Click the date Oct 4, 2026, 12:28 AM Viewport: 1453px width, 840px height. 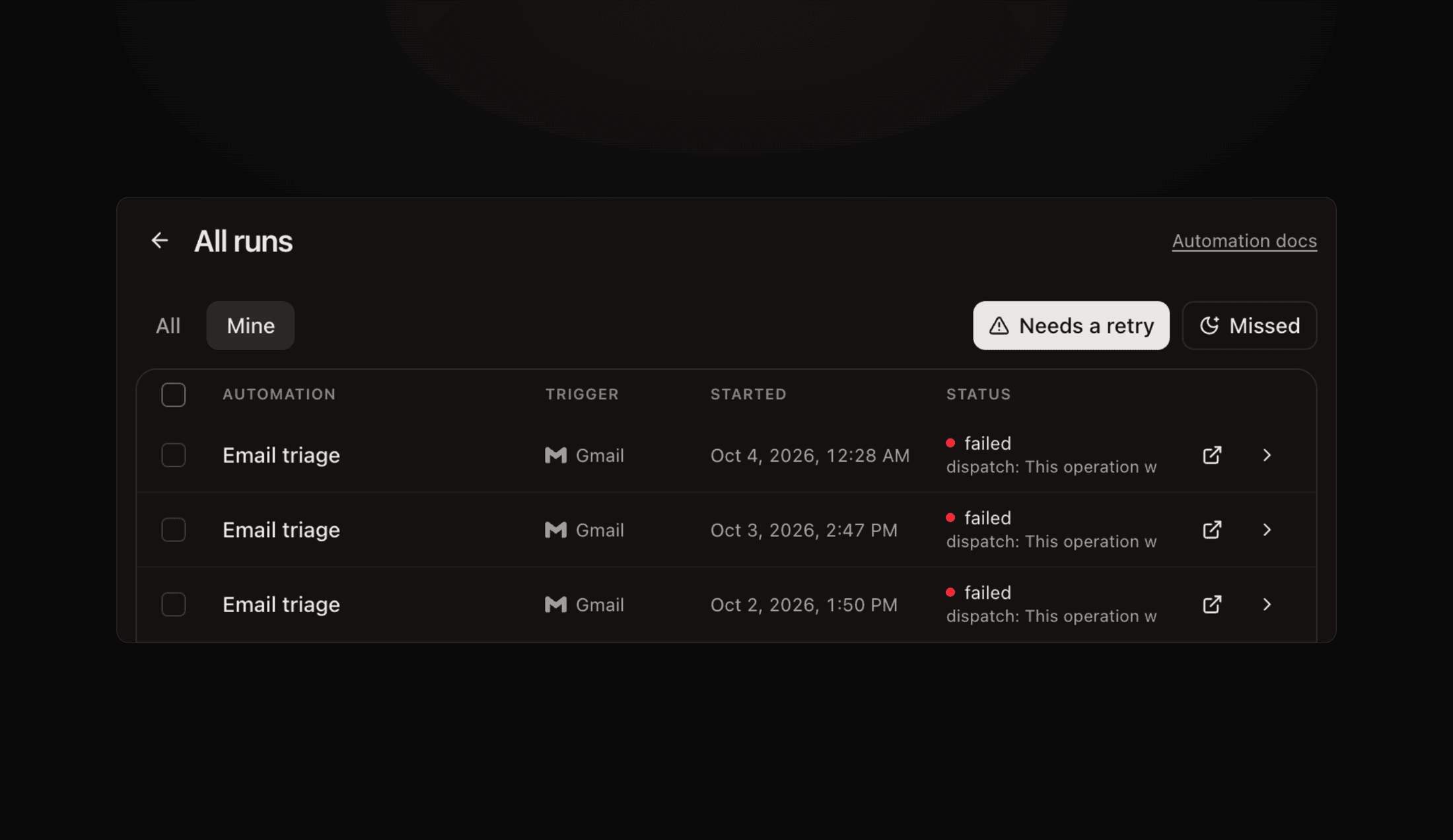pyautogui.click(x=810, y=456)
